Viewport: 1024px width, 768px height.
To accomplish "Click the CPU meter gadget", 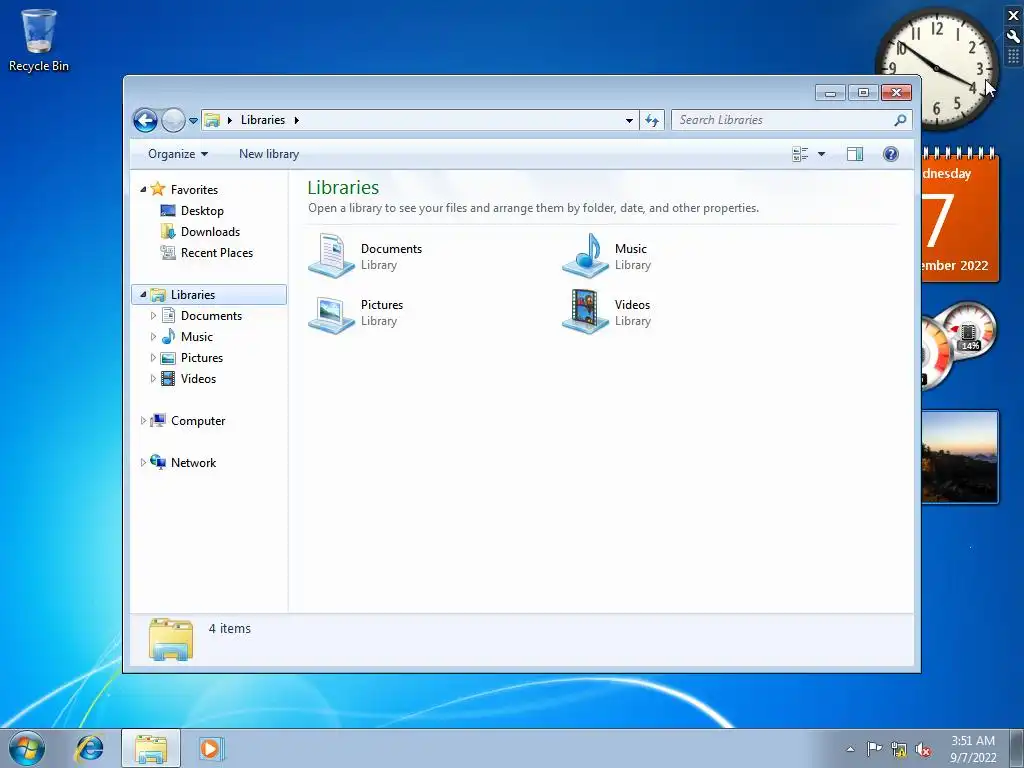I will tap(959, 344).
